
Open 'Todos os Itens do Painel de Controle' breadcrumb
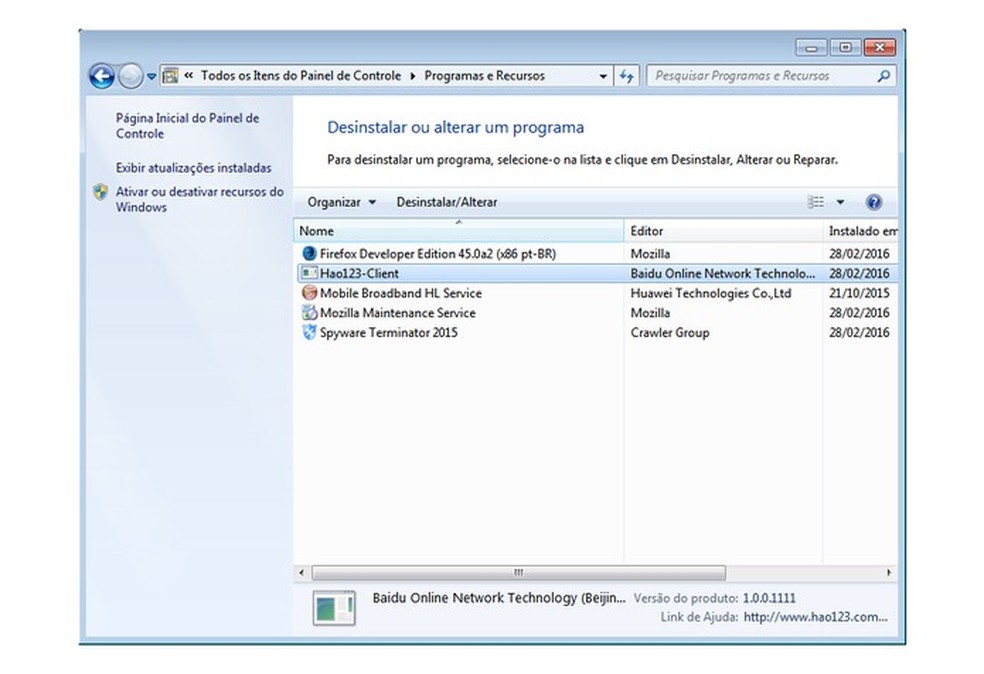coord(301,76)
